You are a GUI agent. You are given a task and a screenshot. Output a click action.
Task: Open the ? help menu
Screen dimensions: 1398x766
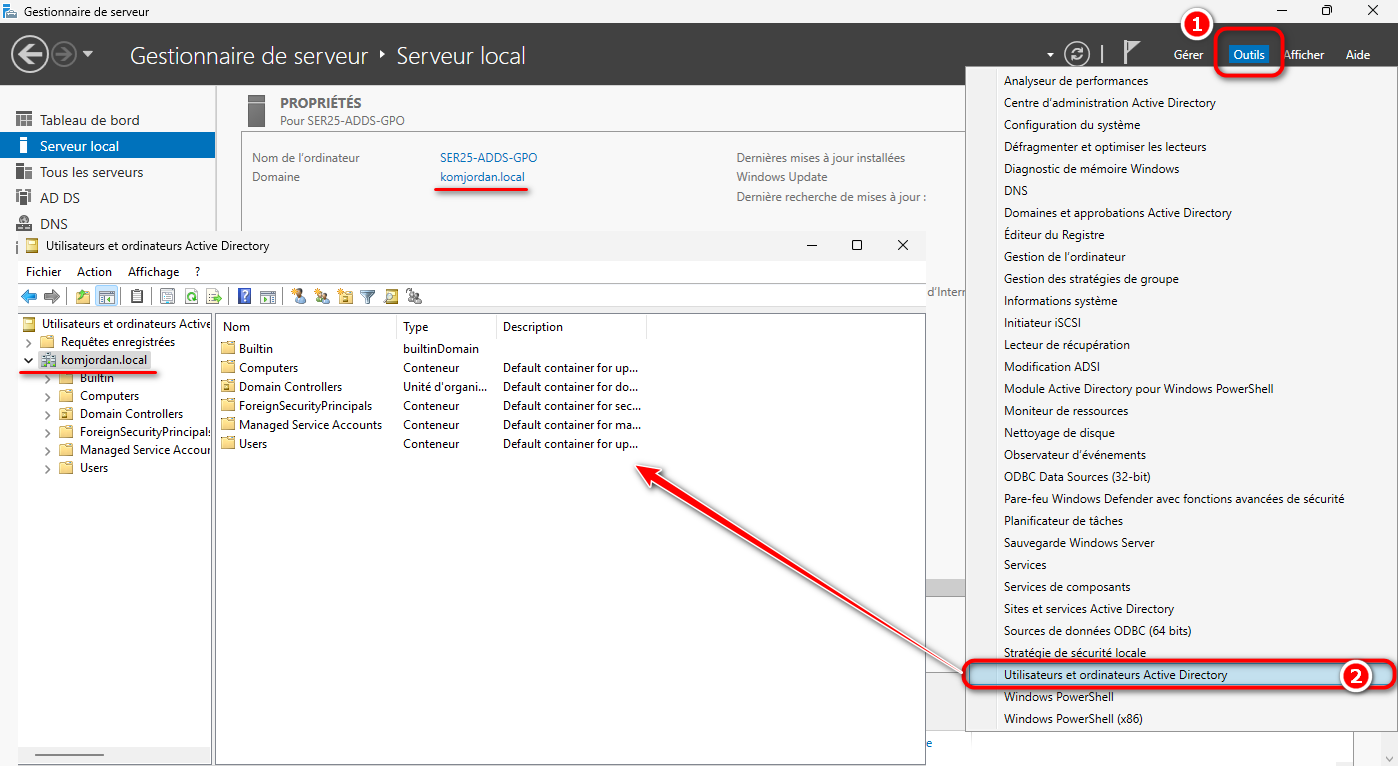point(198,272)
